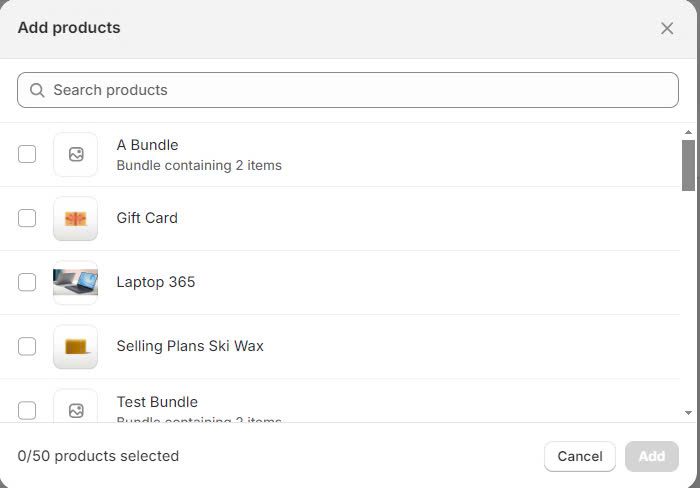
Task: Select the Gift Card checkbox
Action: (27, 218)
